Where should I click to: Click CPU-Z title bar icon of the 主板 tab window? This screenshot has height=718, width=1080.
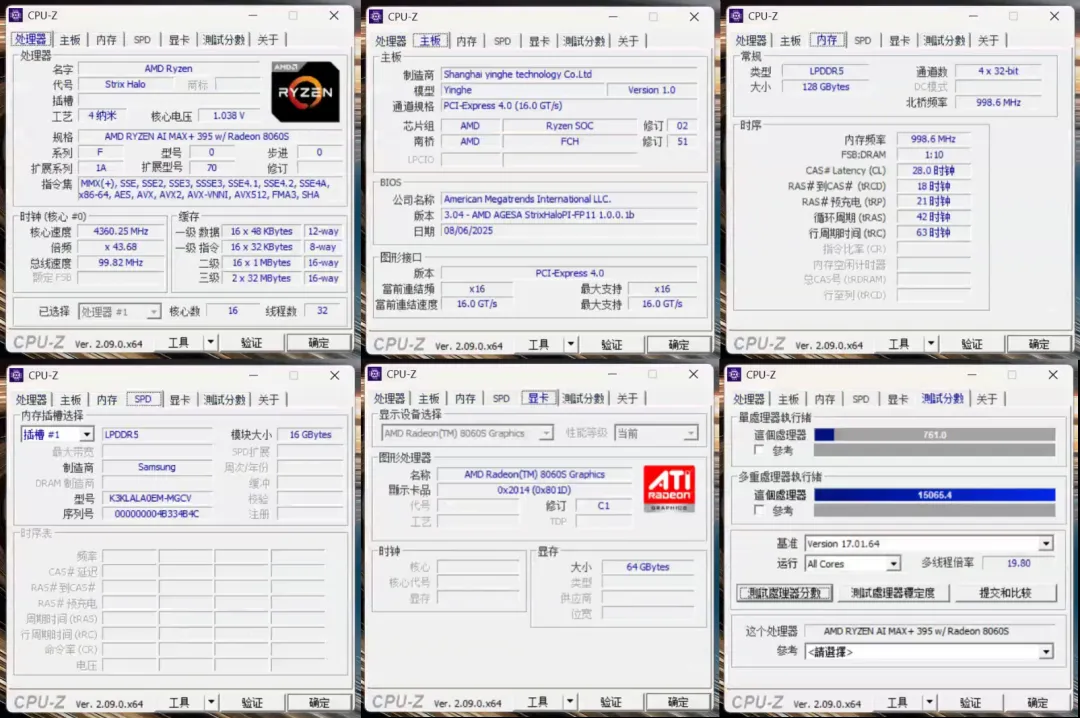tap(375, 16)
